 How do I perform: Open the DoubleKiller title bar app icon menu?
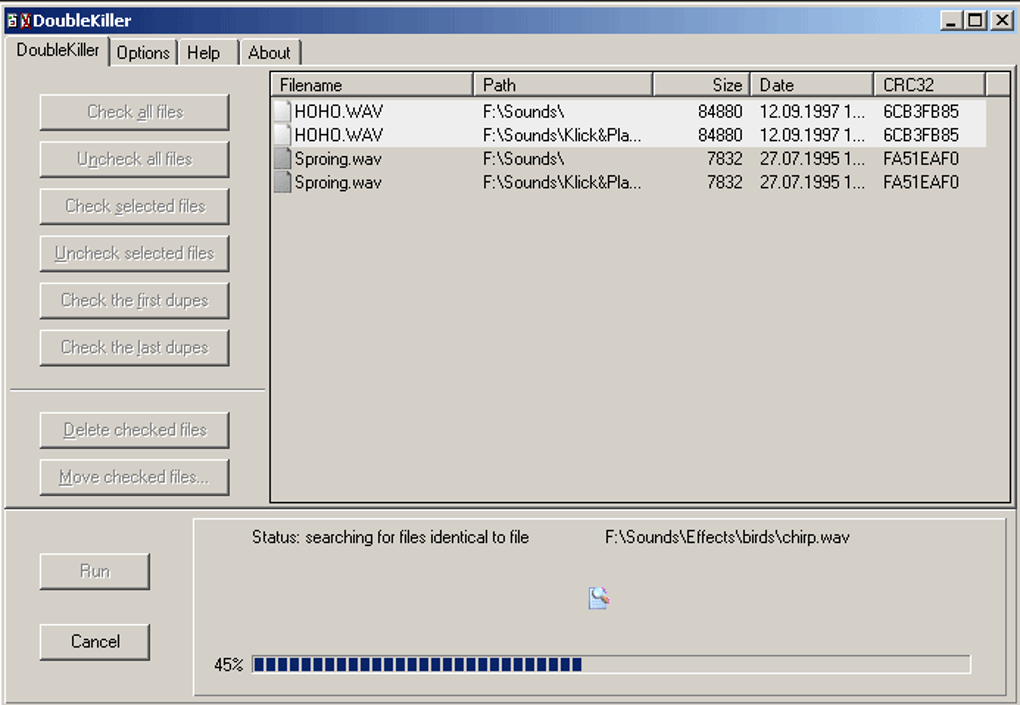(x=18, y=21)
